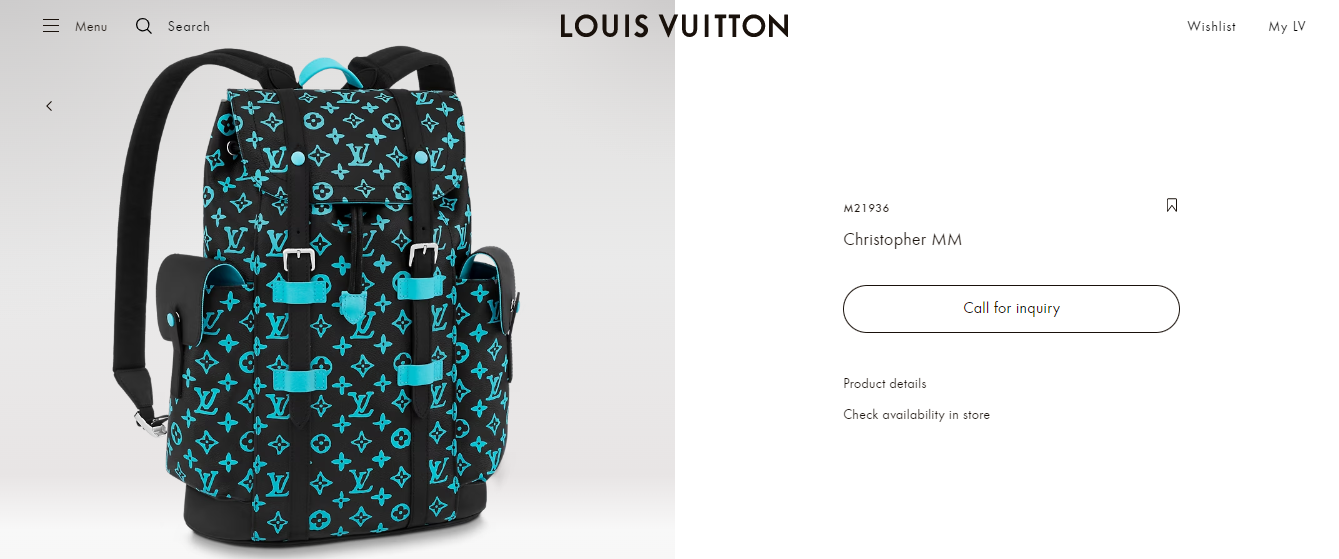1339x559 pixels.
Task: Add product to wishlist with bookmark icon
Action: [1172, 205]
